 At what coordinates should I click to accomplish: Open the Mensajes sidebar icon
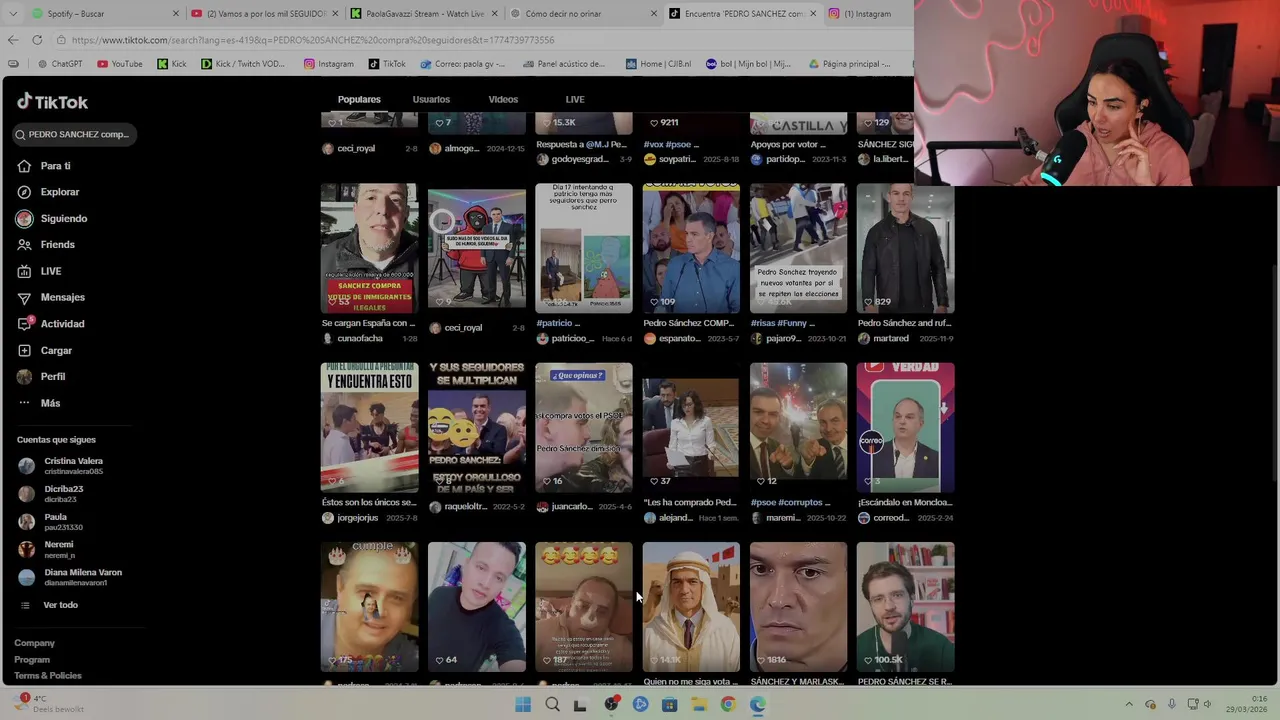[24, 297]
